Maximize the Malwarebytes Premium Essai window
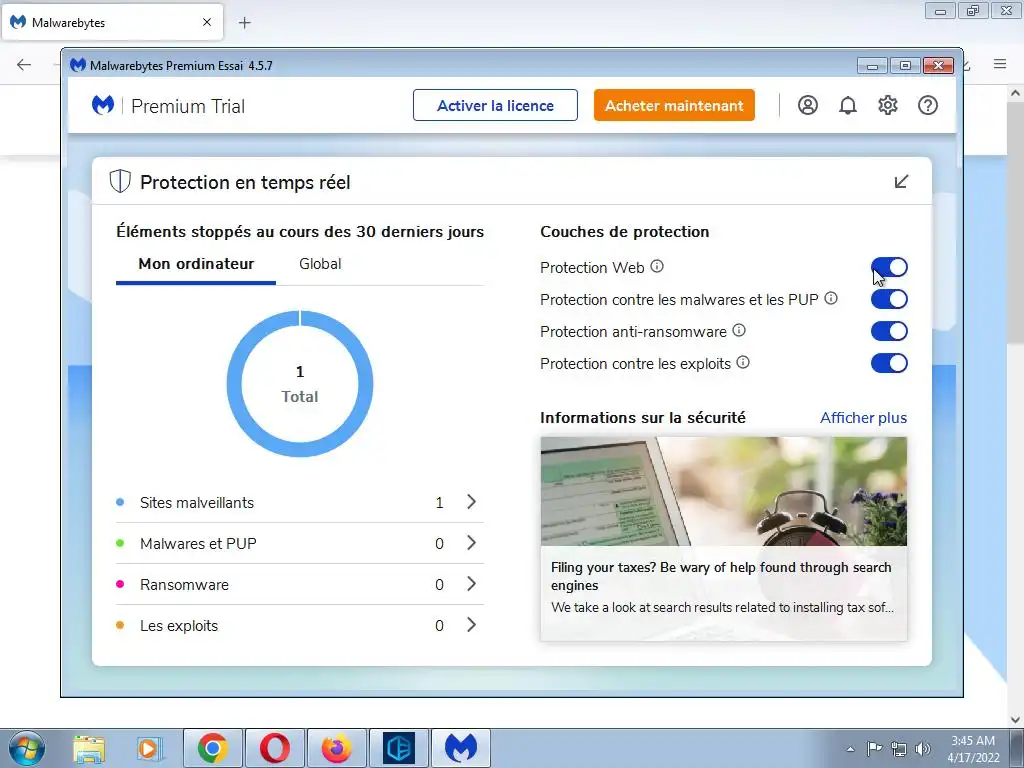Screen dimensions: 1024x768 [905, 65]
